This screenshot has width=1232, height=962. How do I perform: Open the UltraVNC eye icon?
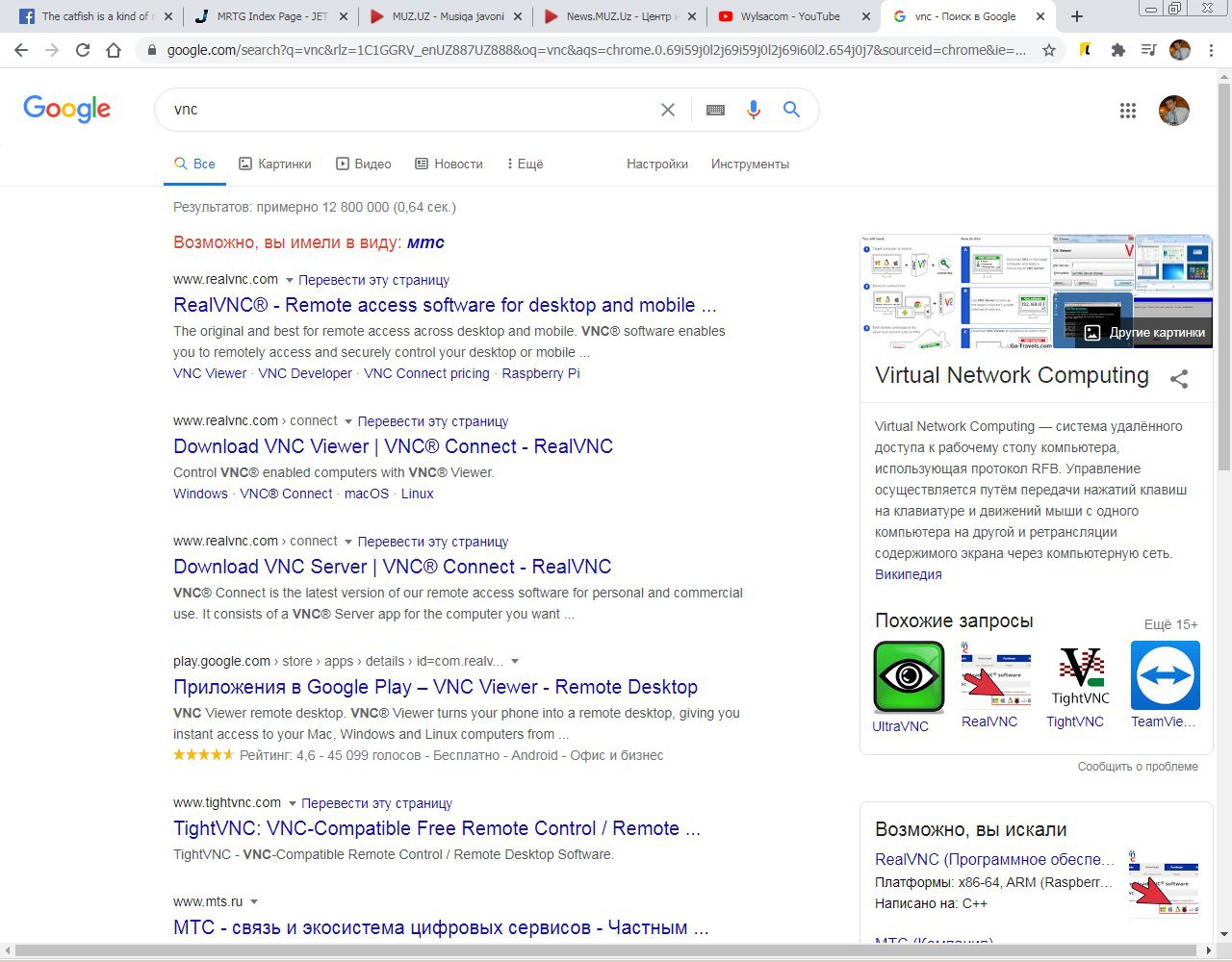point(909,677)
